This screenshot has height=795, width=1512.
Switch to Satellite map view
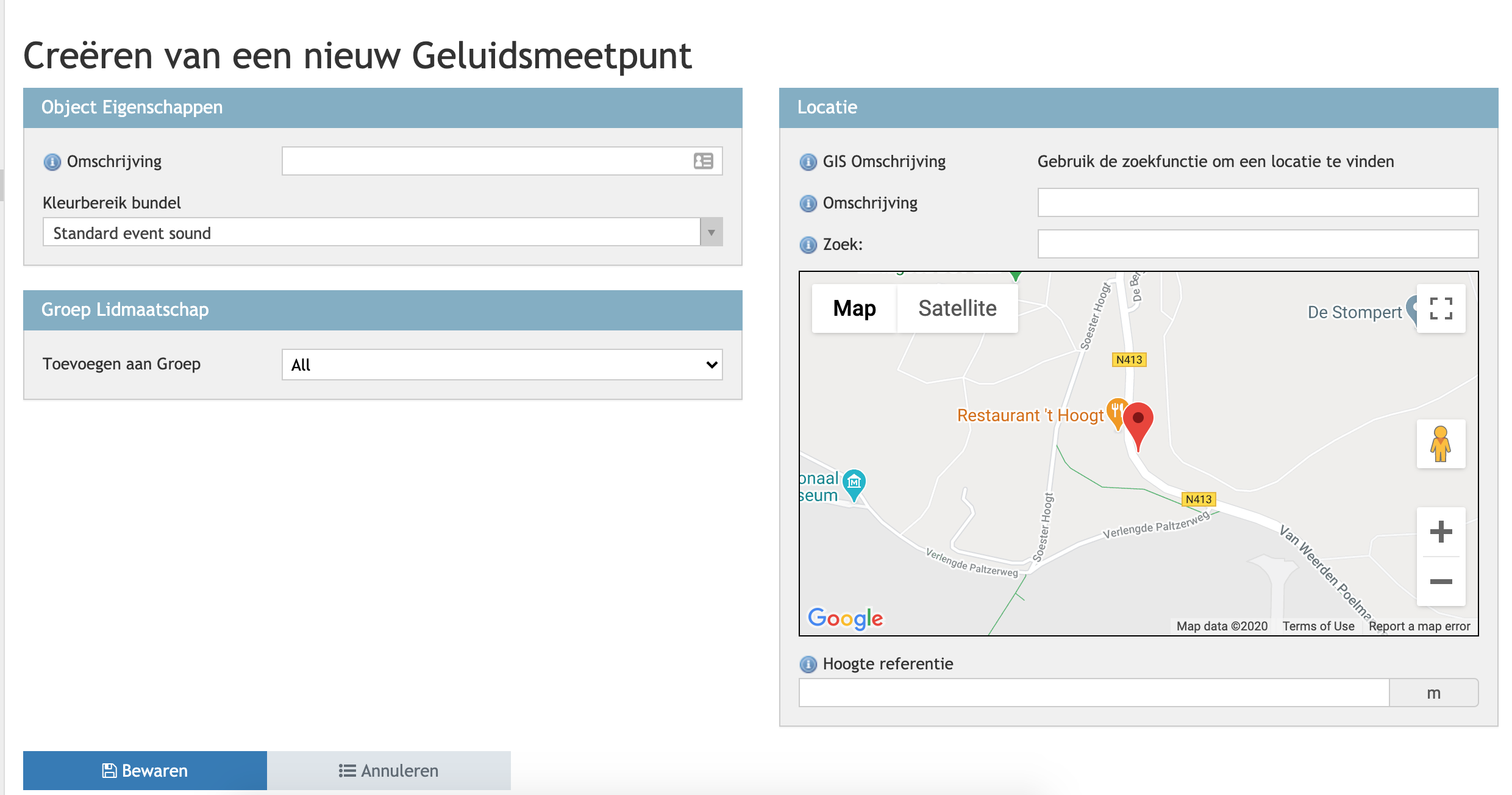(x=957, y=308)
